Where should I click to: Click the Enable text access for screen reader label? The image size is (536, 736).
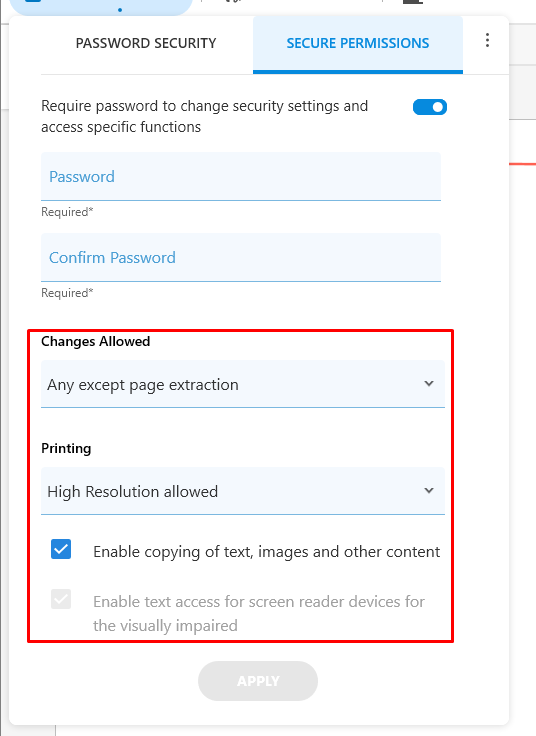point(259,613)
